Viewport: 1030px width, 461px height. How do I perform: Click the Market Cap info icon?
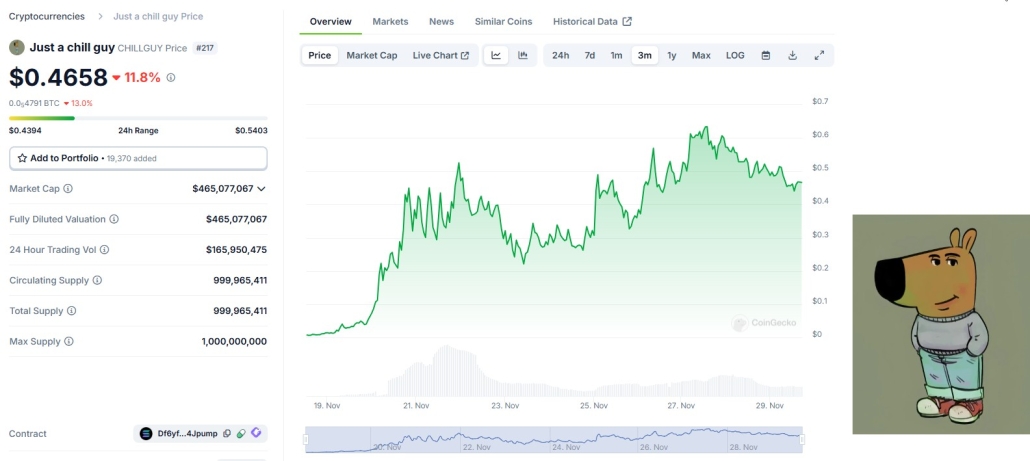[x=68, y=188]
